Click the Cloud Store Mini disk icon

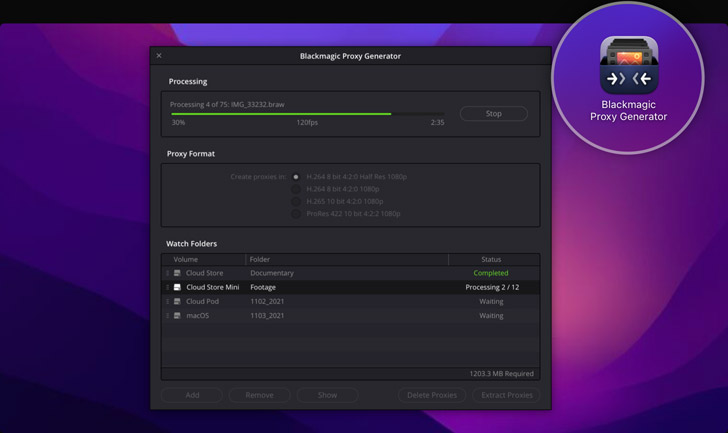tap(177, 287)
